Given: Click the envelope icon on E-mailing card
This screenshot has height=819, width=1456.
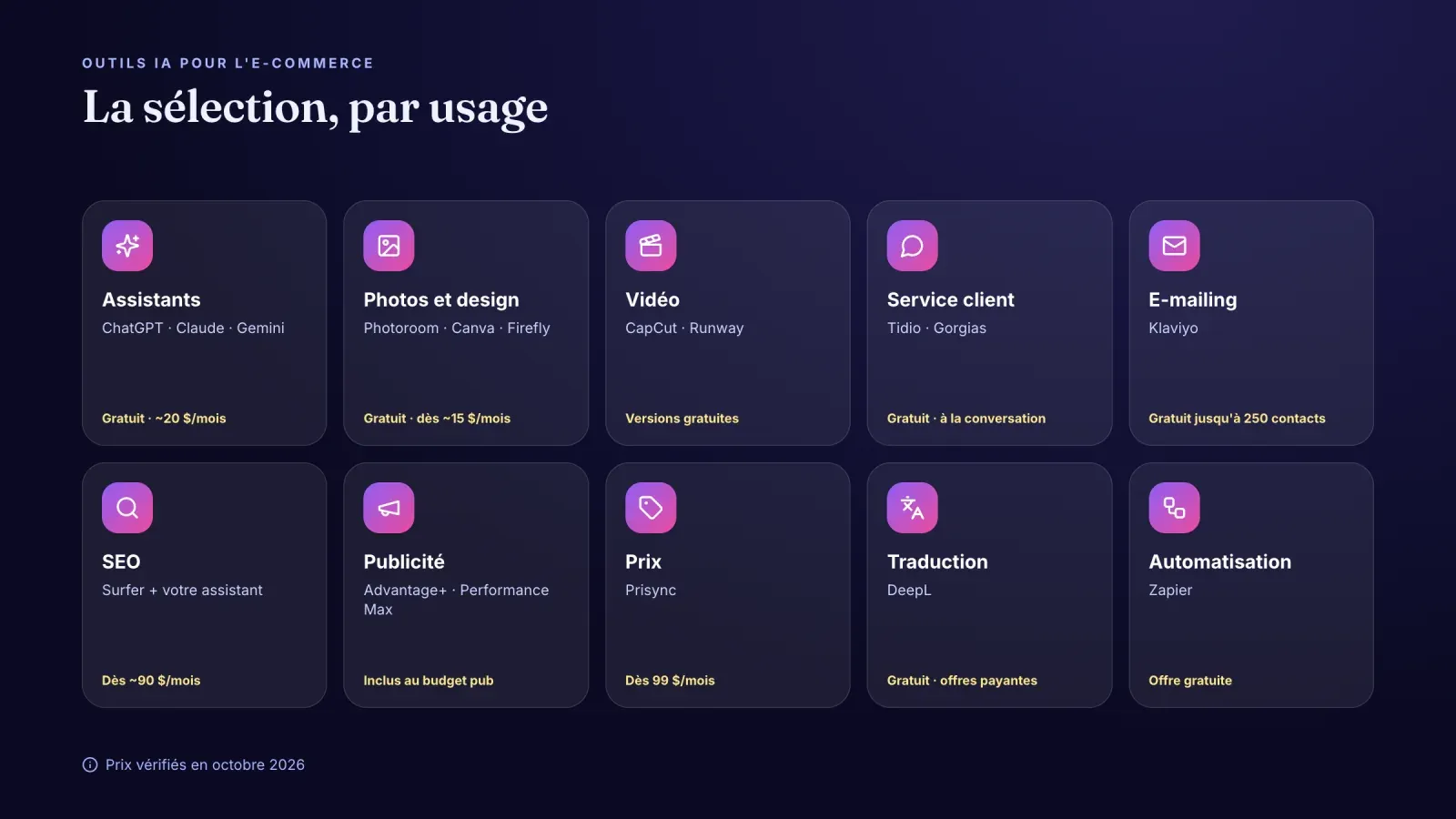Looking at the screenshot, I should pos(1174,246).
